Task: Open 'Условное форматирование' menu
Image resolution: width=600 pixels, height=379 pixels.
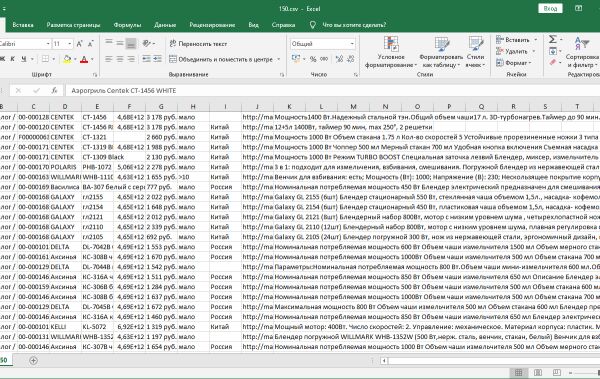Action: click(x=391, y=52)
